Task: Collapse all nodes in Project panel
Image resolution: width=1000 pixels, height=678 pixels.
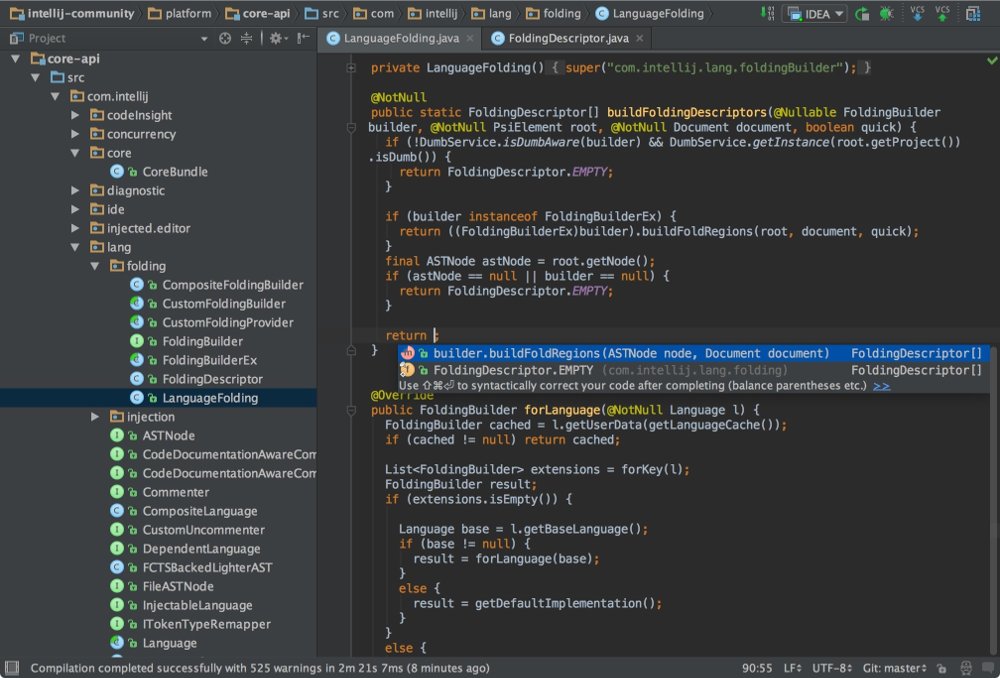Action: point(246,38)
